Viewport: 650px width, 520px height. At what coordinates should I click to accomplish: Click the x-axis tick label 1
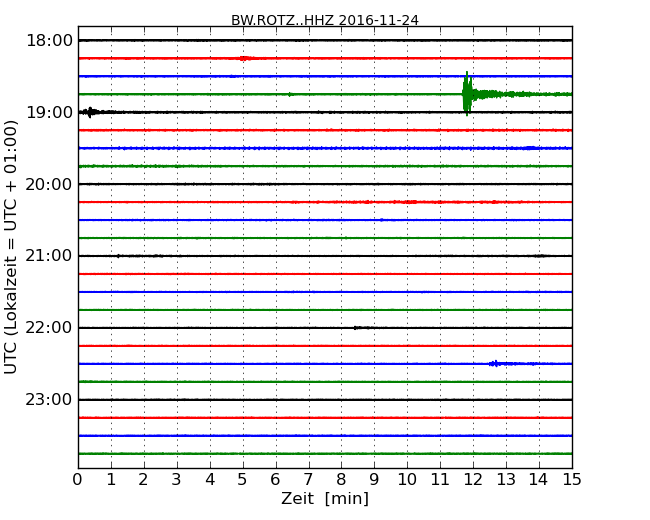coord(111,480)
